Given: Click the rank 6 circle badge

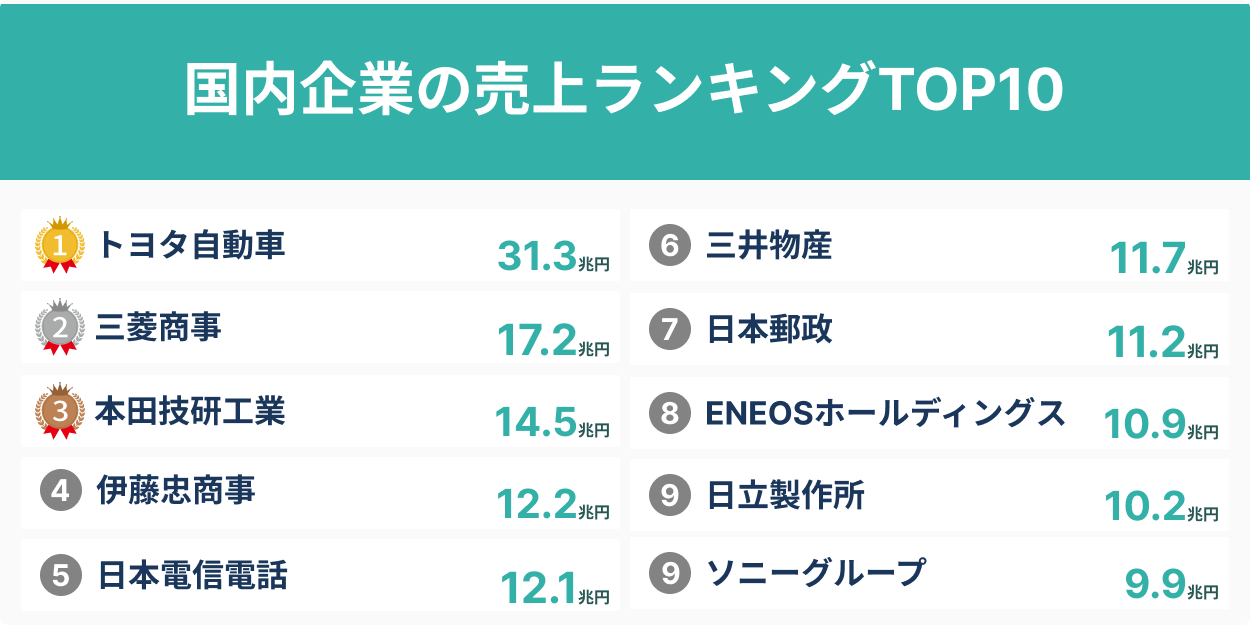Looking at the screenshot, I should pos(669,246).
